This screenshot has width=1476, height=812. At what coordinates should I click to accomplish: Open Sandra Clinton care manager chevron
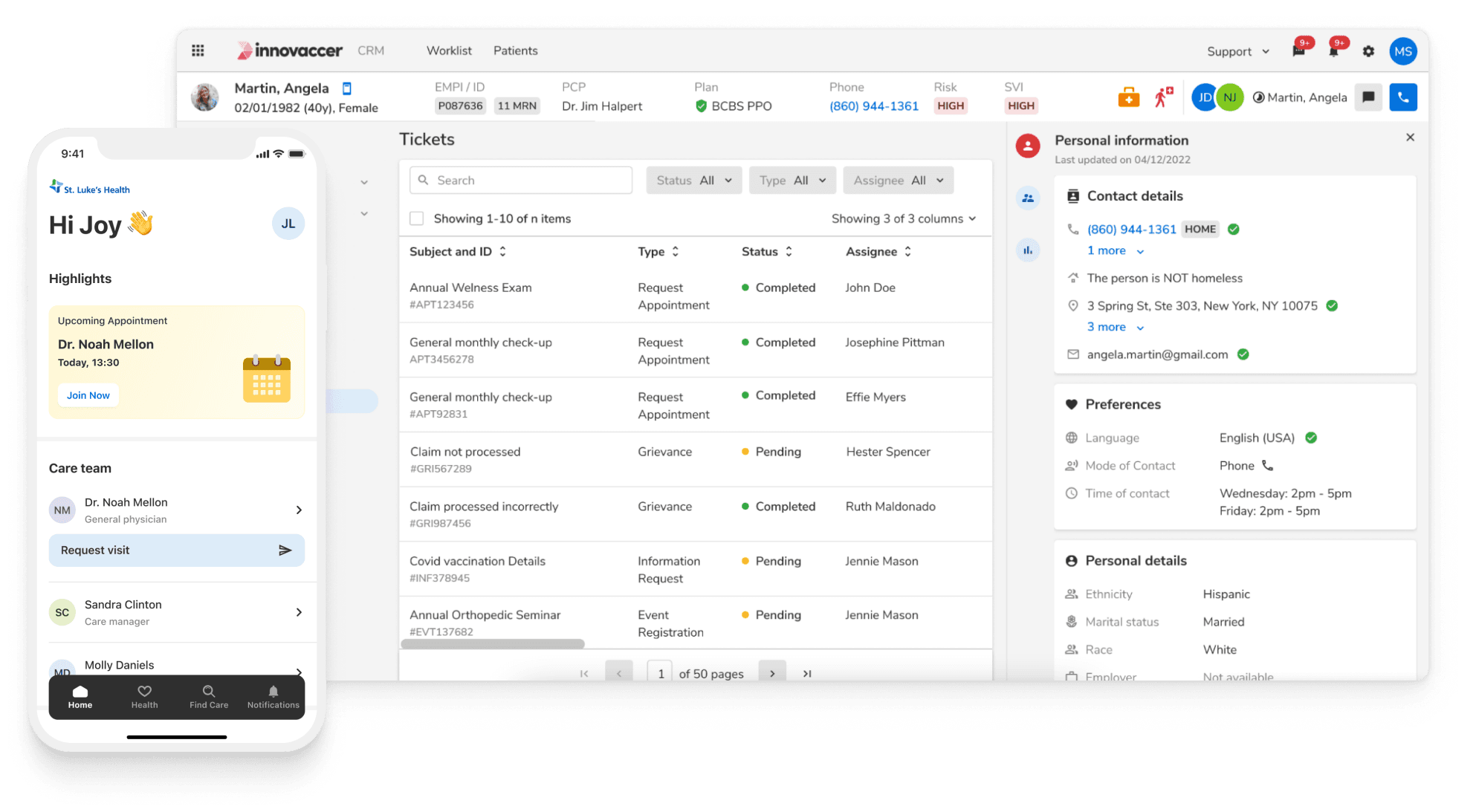299,612
